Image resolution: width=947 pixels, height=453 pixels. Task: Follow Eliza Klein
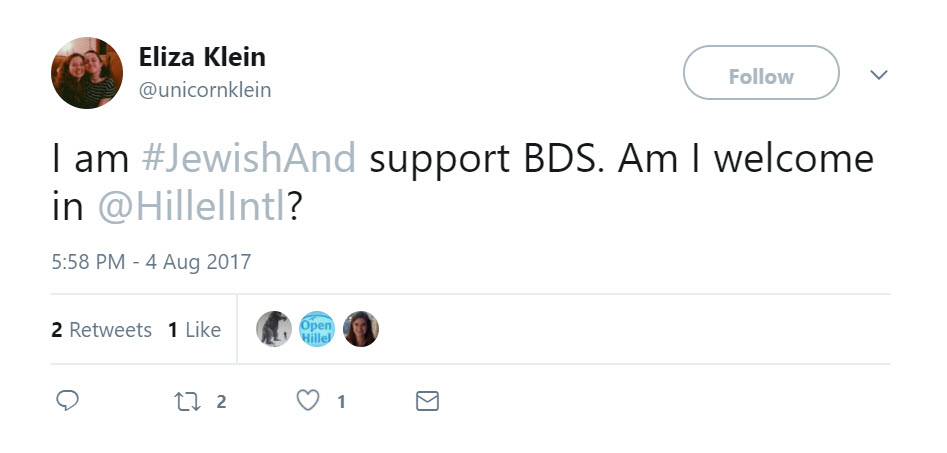(760, 76)
